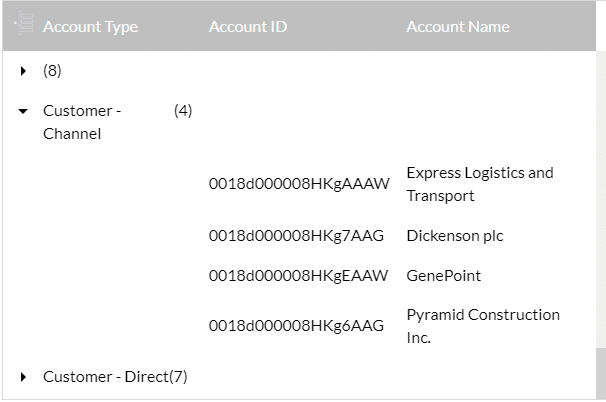Select the Account Type column header
This screenshot has width=606, height=402.
[90, 27]
